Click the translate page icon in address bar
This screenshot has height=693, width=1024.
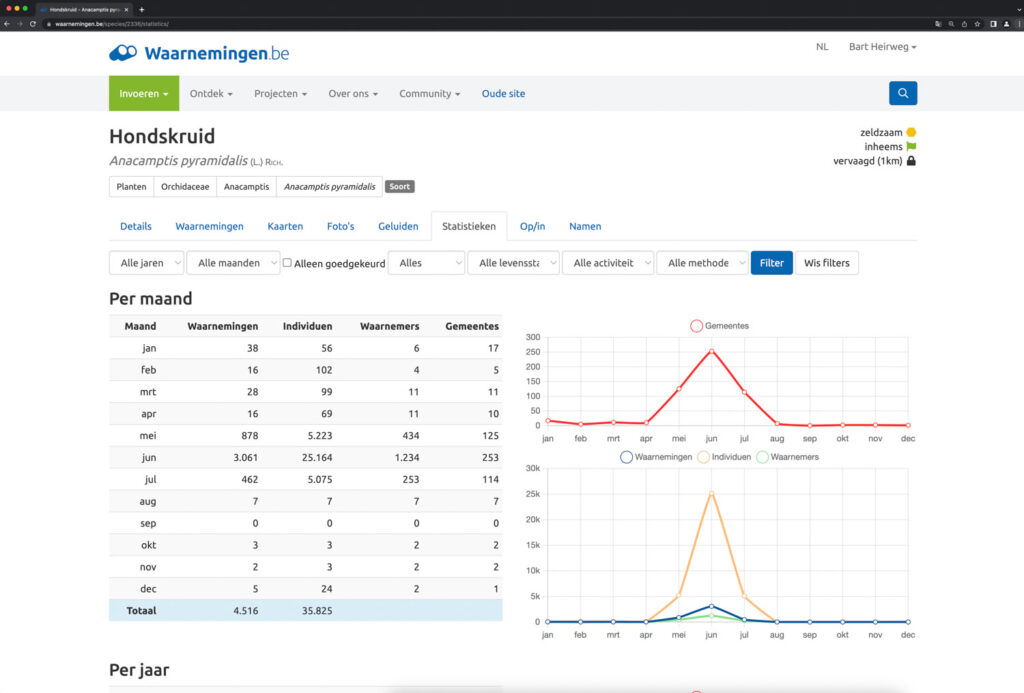[938, 24]
